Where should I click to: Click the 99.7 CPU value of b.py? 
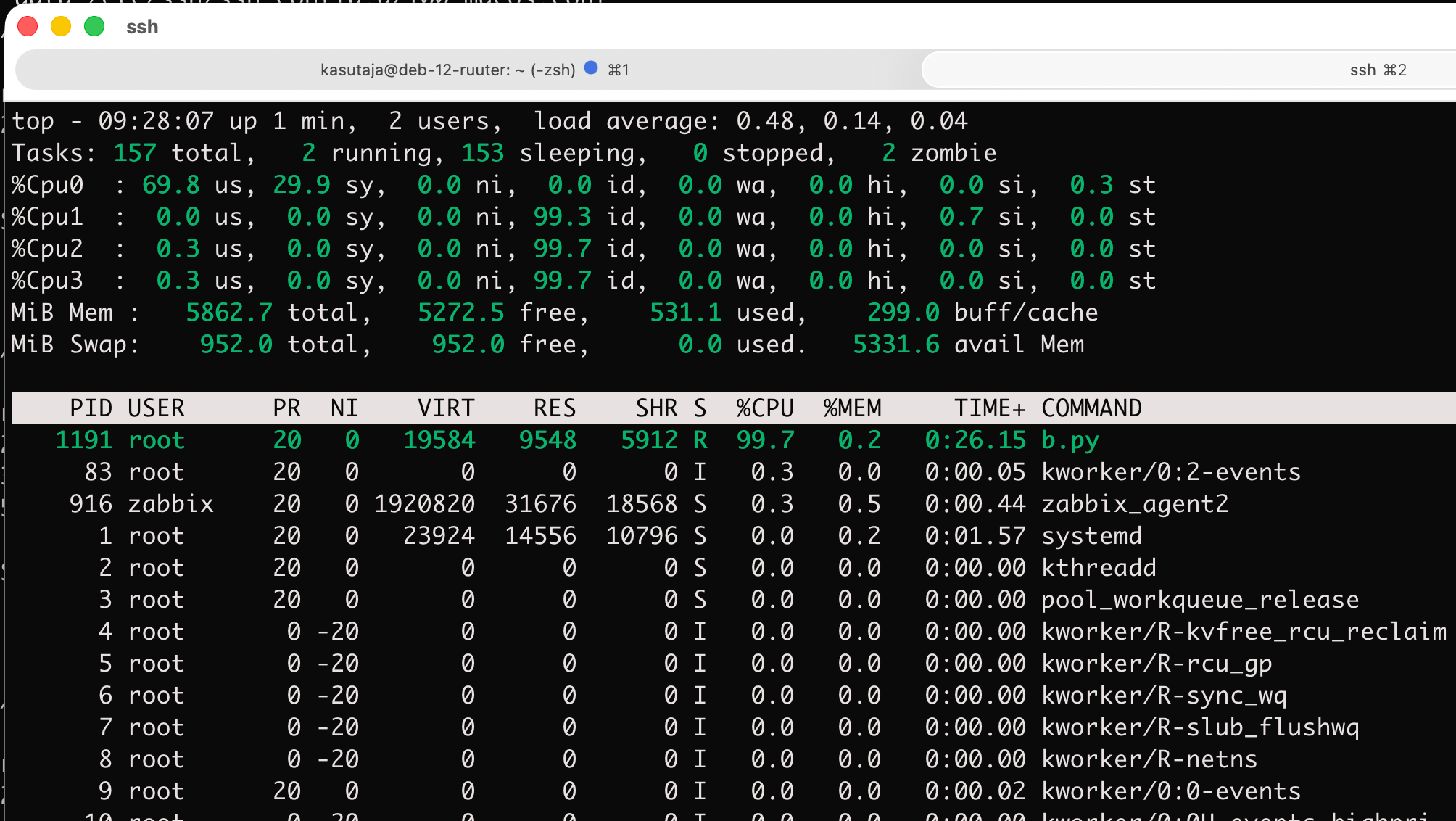coord(765,440)
